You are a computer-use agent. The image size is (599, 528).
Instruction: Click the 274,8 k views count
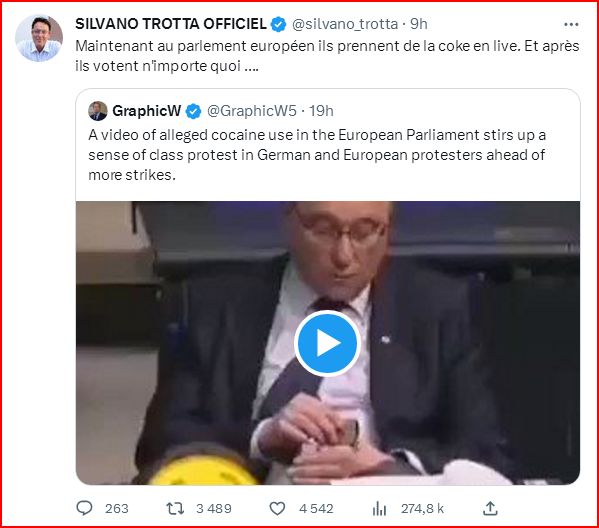coord(422,509)
